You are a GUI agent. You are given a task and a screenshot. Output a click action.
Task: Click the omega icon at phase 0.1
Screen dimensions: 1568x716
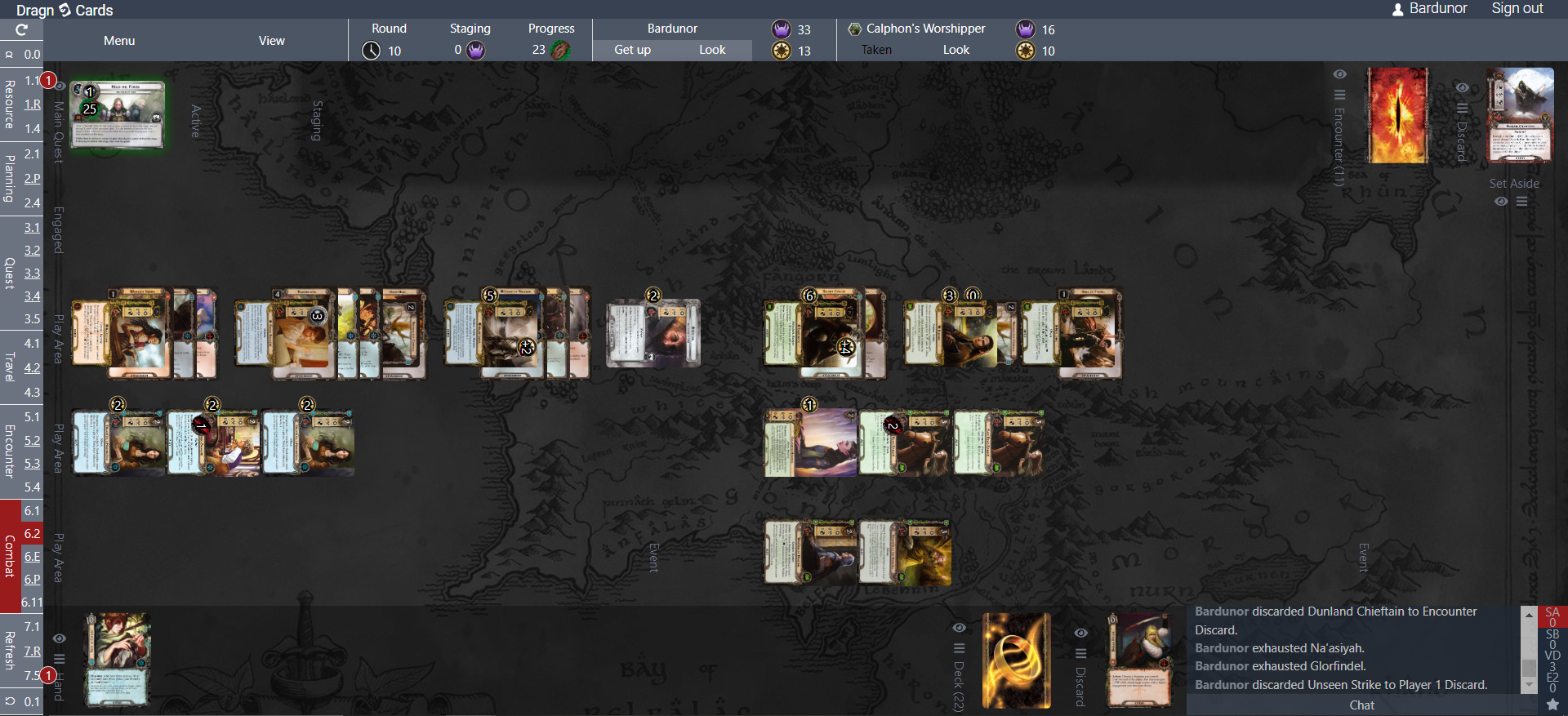[9, 701]
